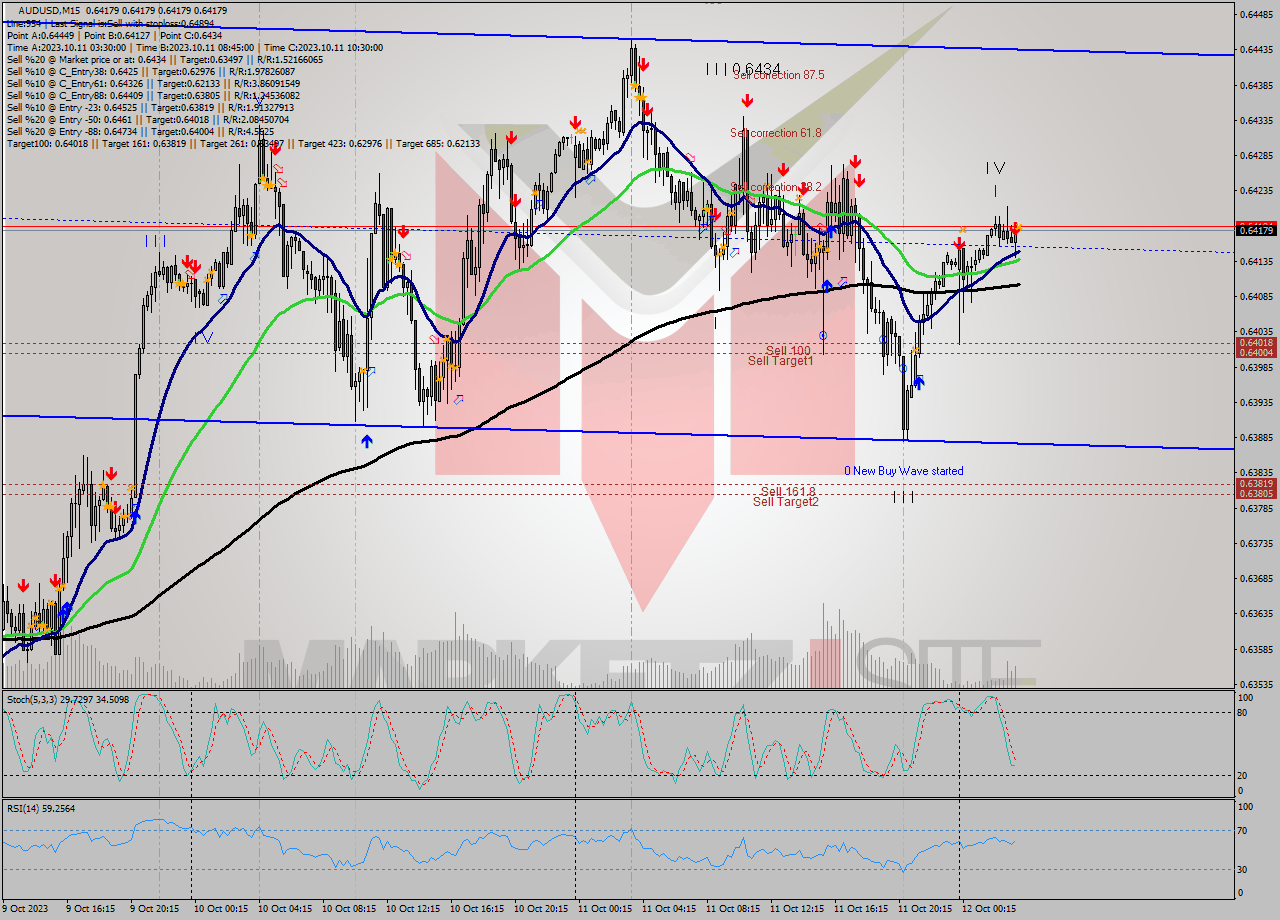Click the 'Sell Target2' label
Screen dimensions: 1280x920
[x=786, y=502]
